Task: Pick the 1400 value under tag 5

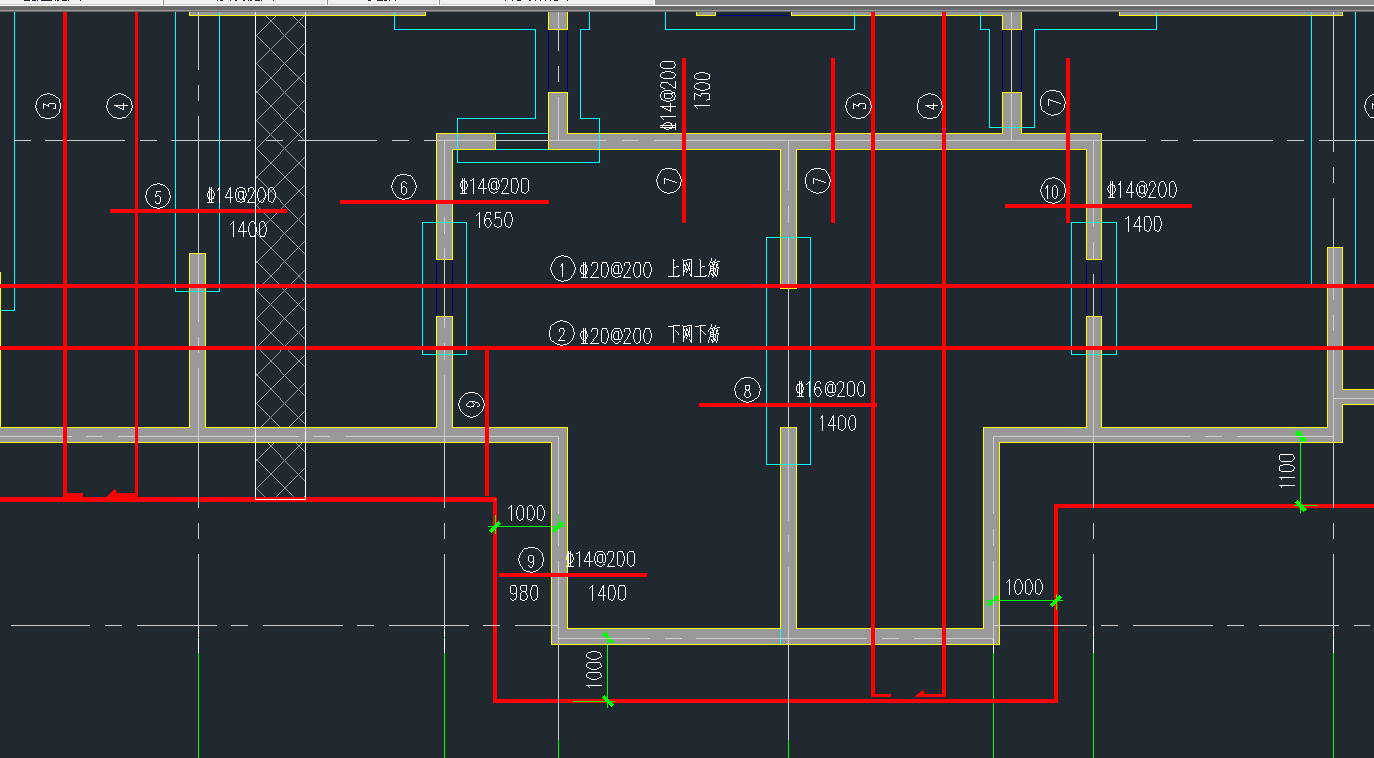Action: [248, 230]
